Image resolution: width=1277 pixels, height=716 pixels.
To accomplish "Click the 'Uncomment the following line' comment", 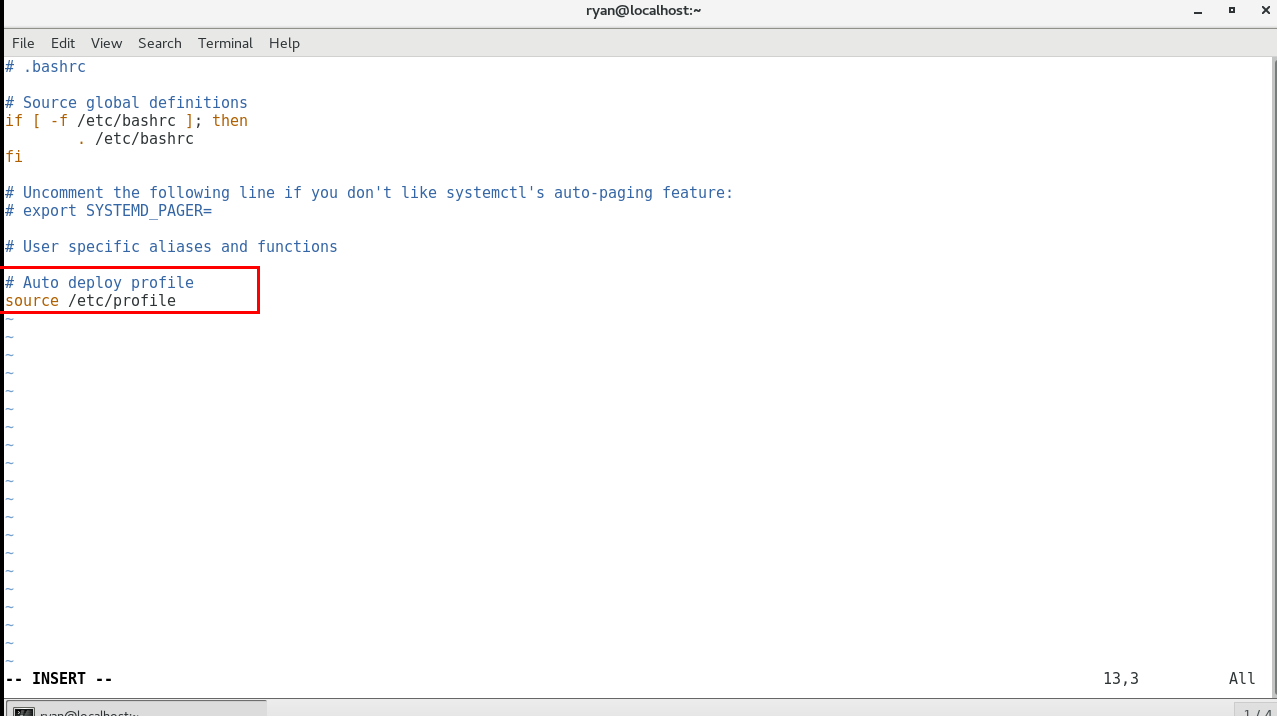I will pos(369,193).
